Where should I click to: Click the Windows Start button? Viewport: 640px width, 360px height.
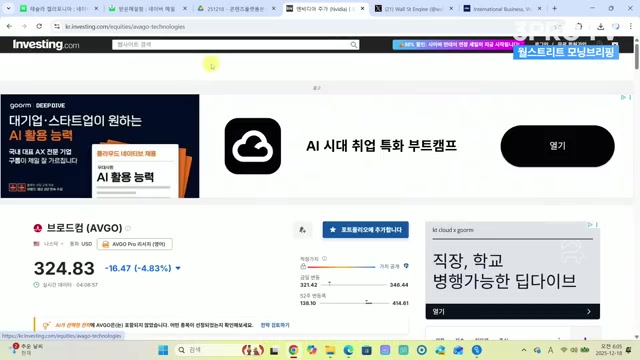click(x=163, y=350)
